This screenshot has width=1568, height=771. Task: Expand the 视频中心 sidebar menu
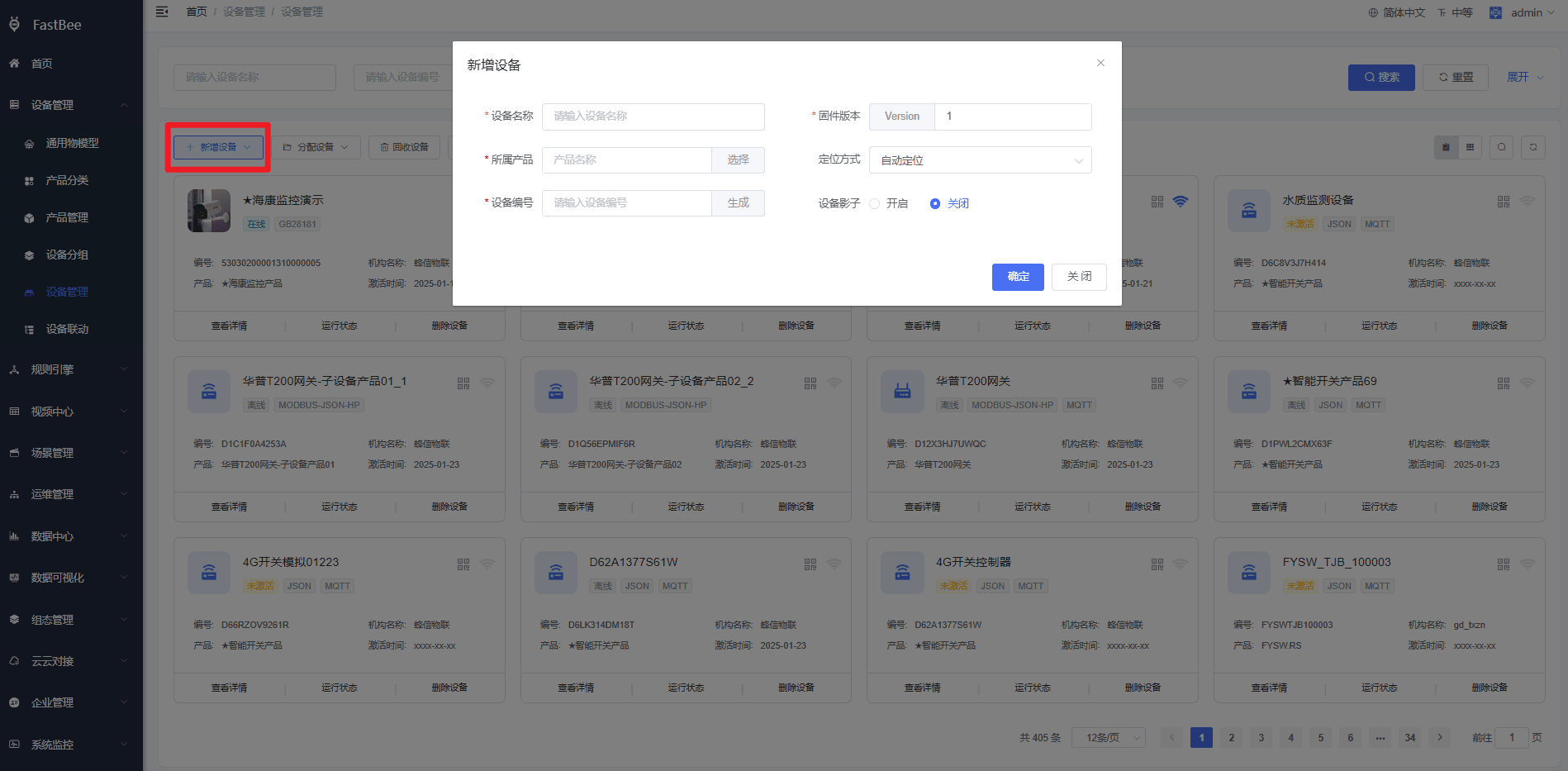(x=71, y=411)
